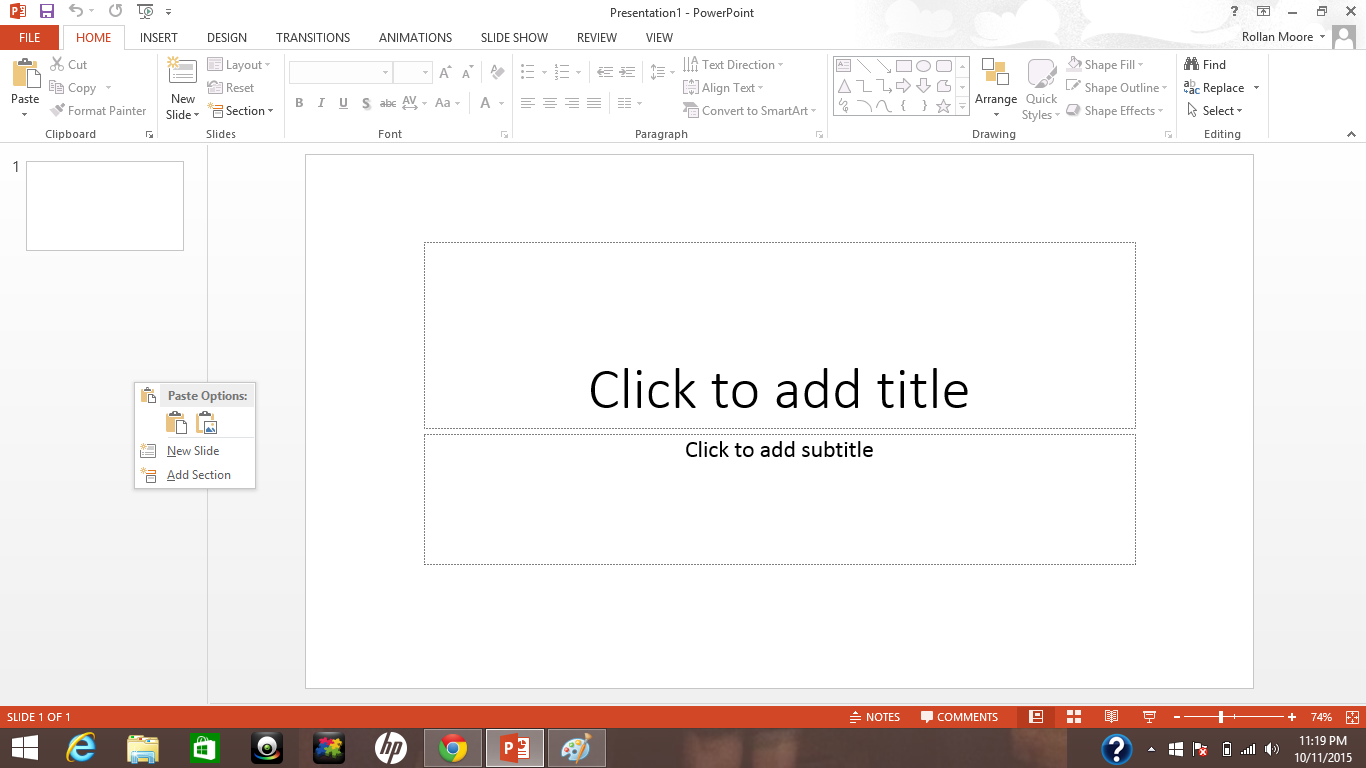Align text right

[x=571, y=103]
